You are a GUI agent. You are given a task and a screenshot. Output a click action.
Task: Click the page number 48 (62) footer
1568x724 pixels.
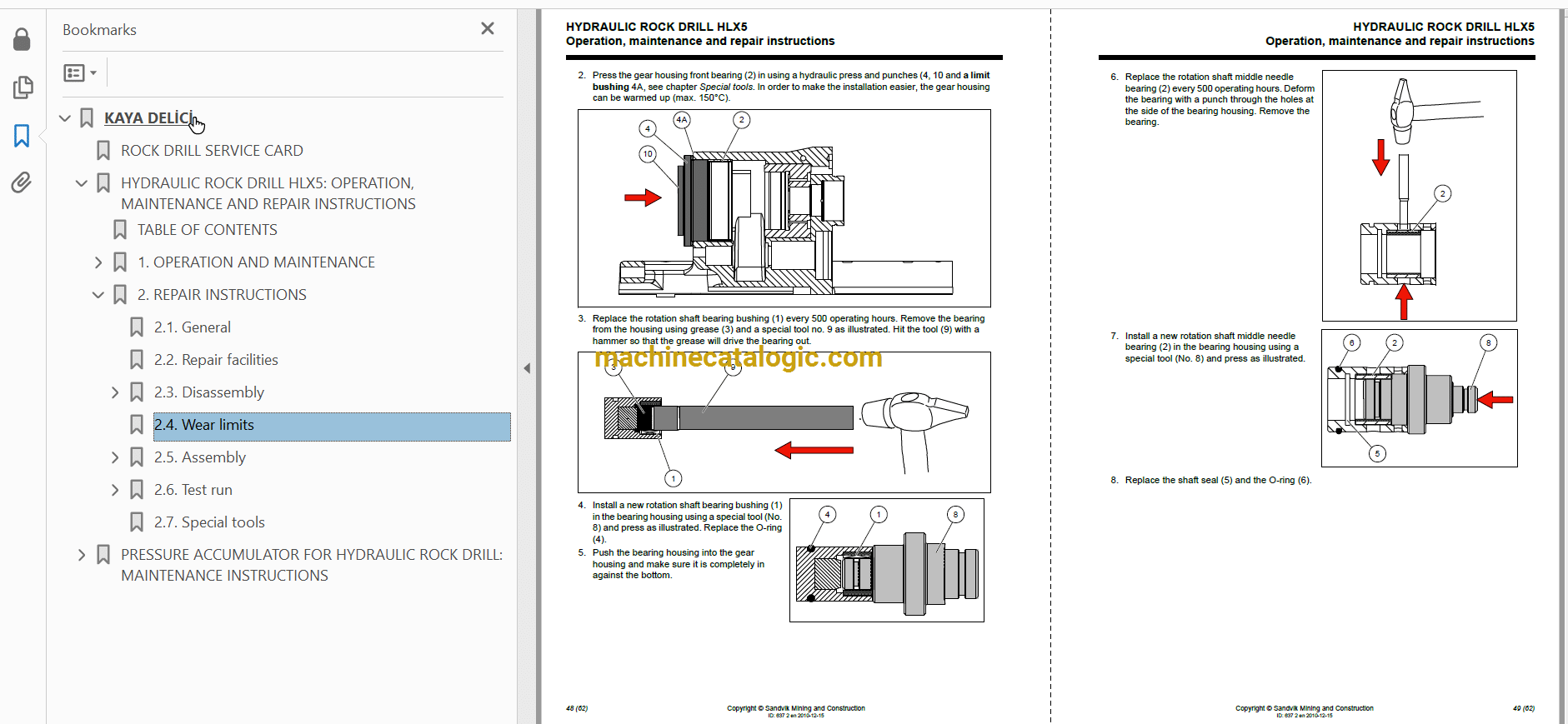tap(577, 709)
